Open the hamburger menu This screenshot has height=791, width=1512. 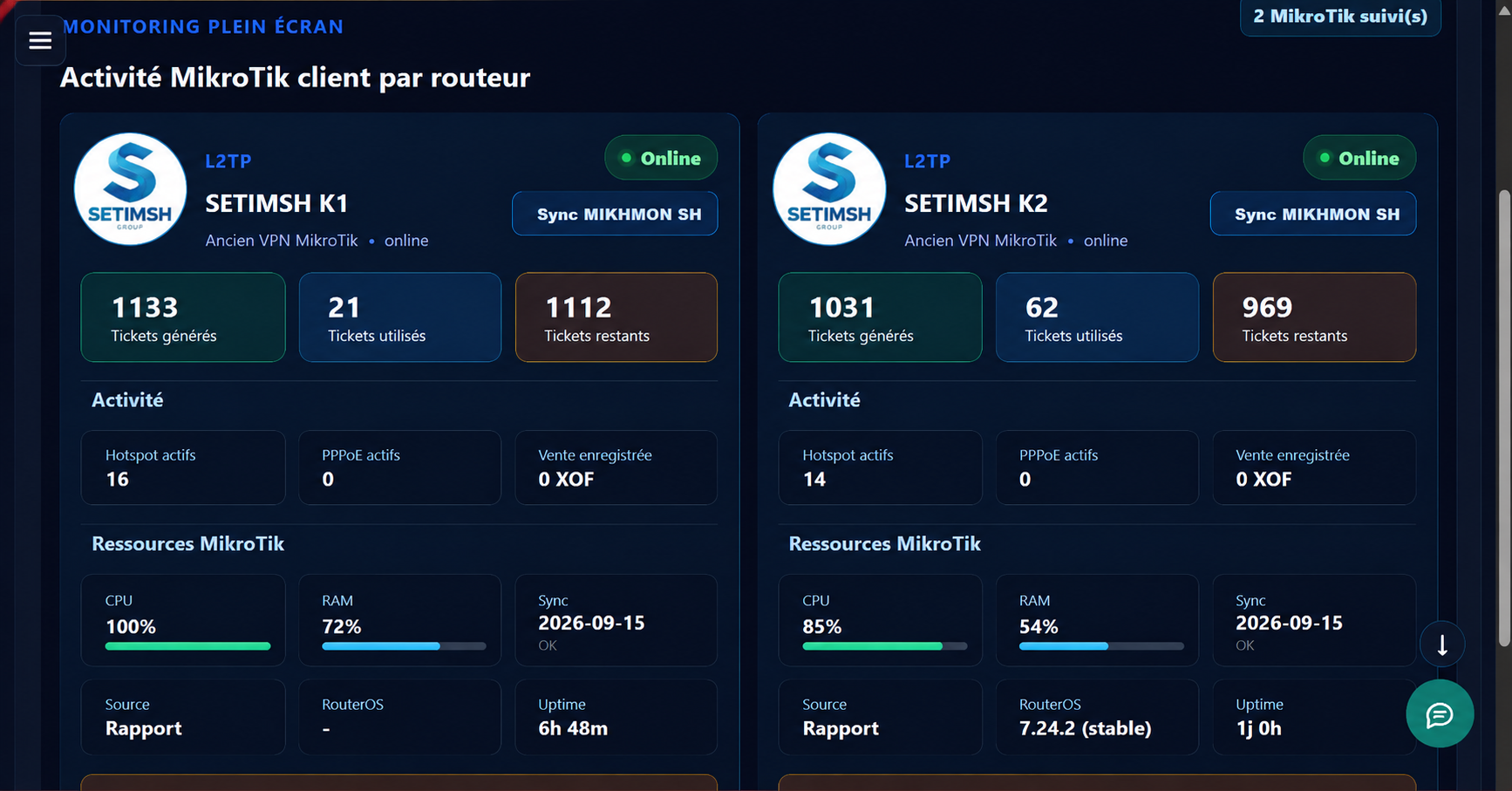click(40, 40)
